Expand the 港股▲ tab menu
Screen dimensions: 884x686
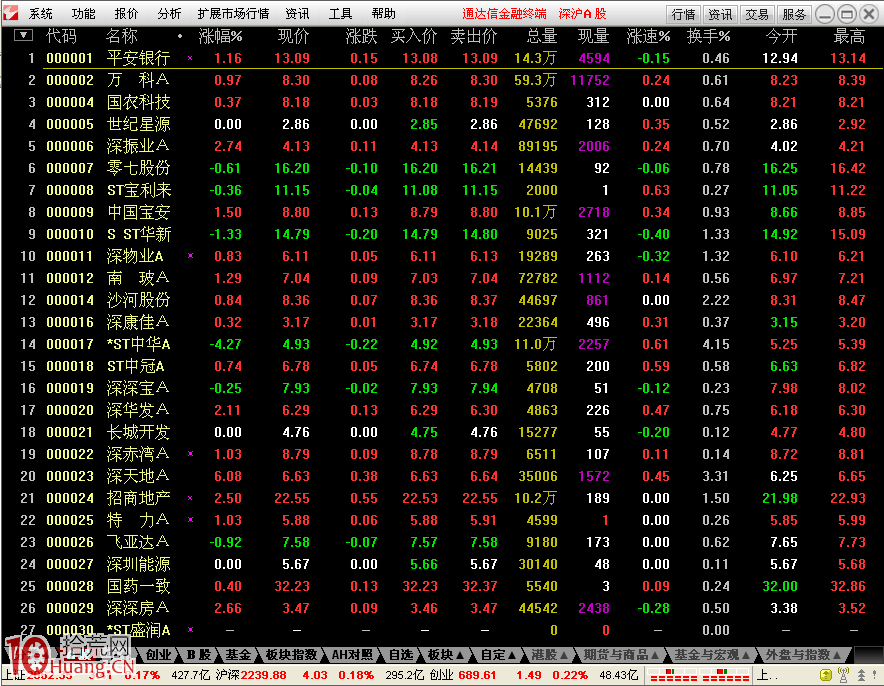tap(550, 655)
